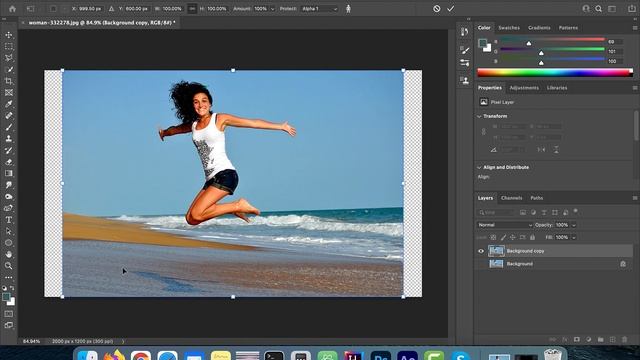
Task: Toggle relative positioning triangle between X and Y
Action: [x=111, y=9]
